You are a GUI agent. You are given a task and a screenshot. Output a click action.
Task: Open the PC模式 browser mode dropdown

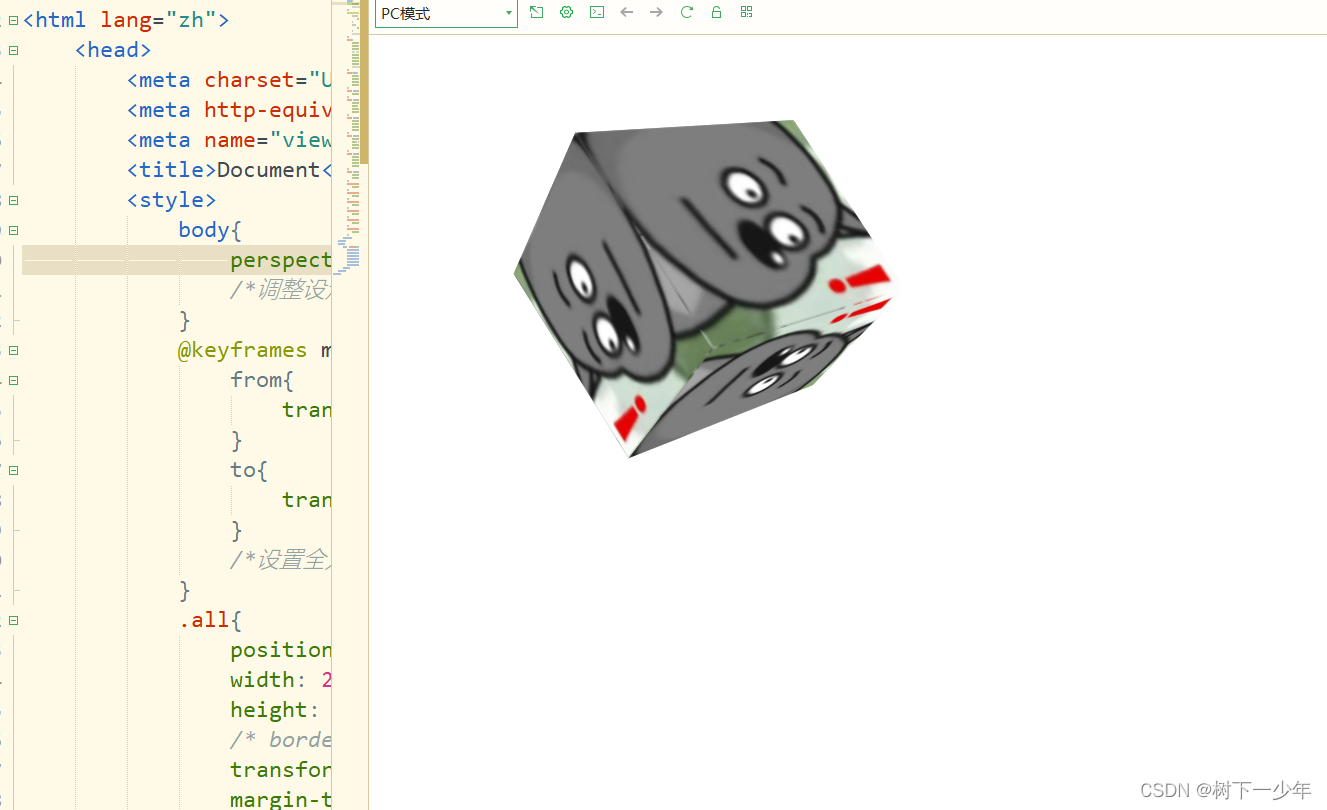[x=446, y=14]
